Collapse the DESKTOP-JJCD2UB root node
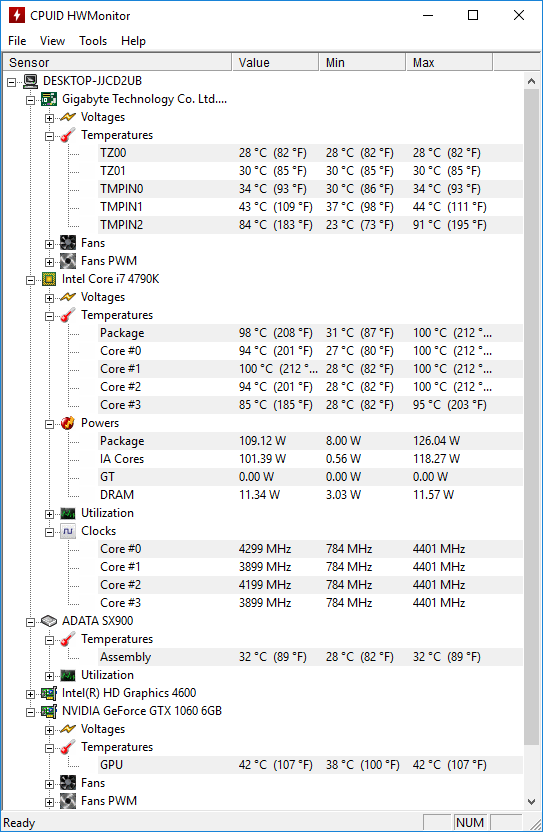543x832 pixels. coord(12,82)
